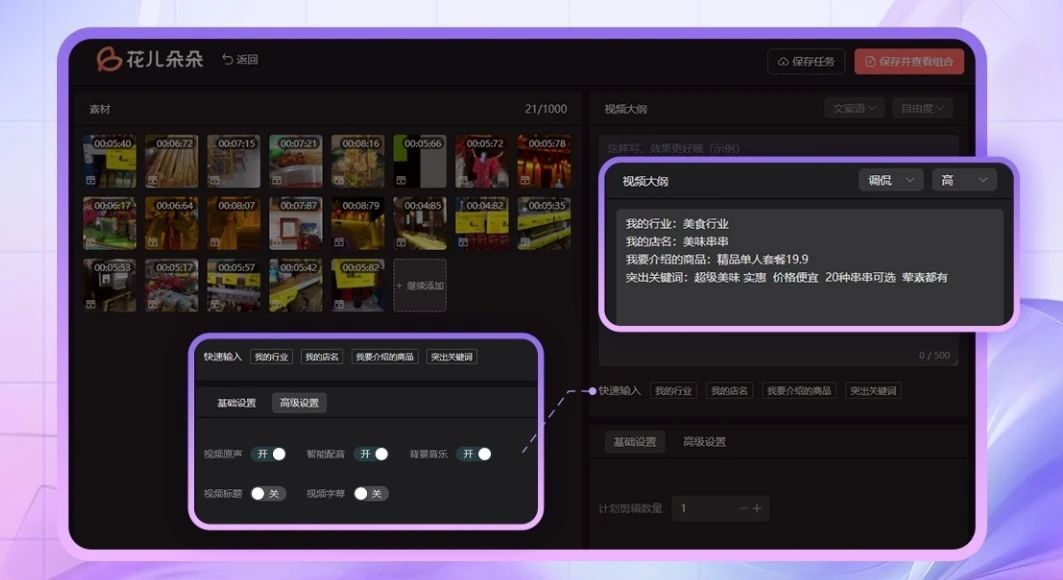Click 我的店名 quick input in main right panel
The image size is (1063, 580).
coord(729,391)
